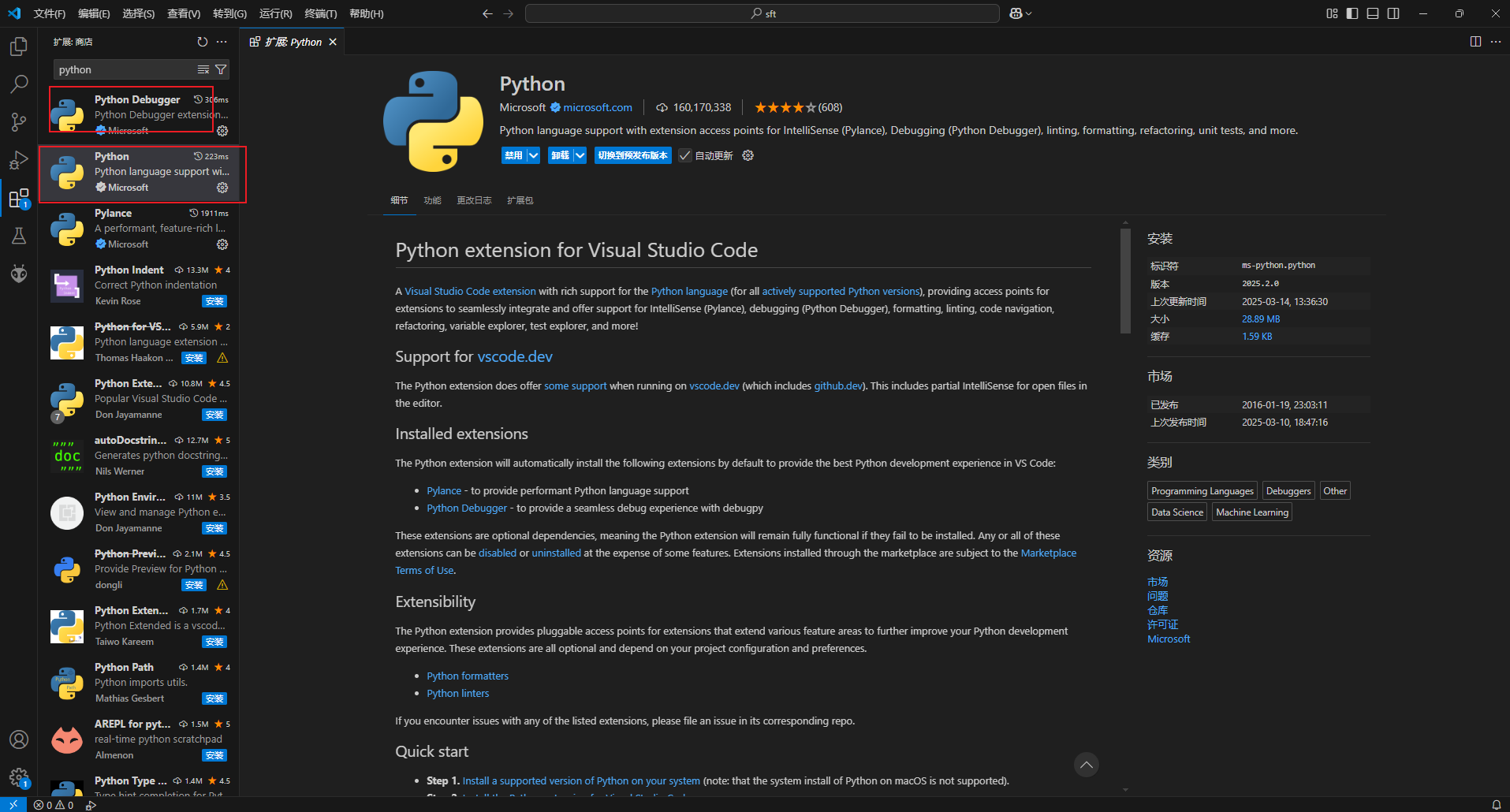
Task: Open manage gear for Pylance extension
Action: 222,244
